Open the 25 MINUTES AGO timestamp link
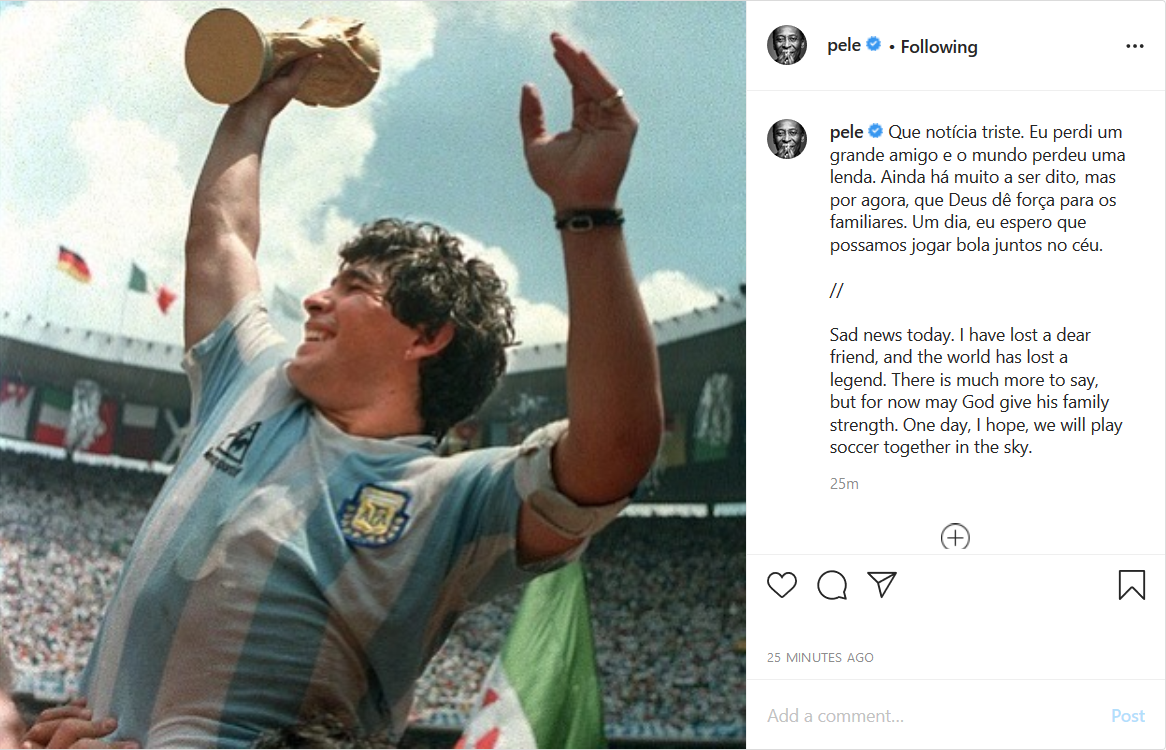 820,657
